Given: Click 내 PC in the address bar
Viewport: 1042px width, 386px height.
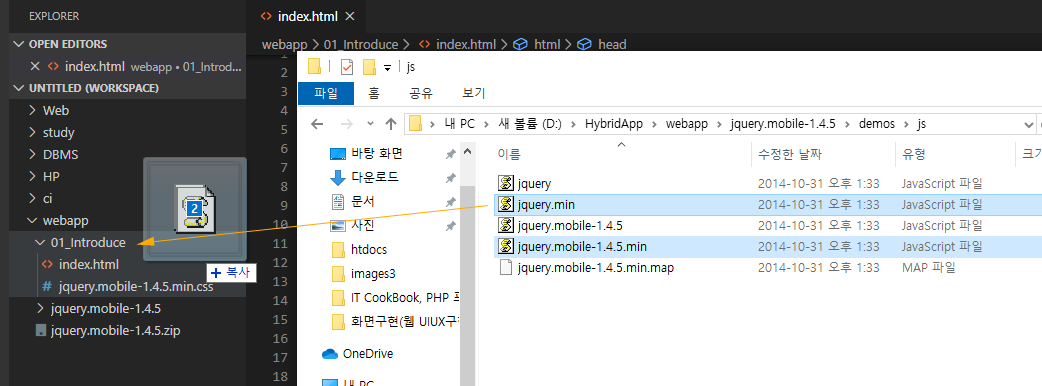Looking at the screenshot, I should (461, 124).
